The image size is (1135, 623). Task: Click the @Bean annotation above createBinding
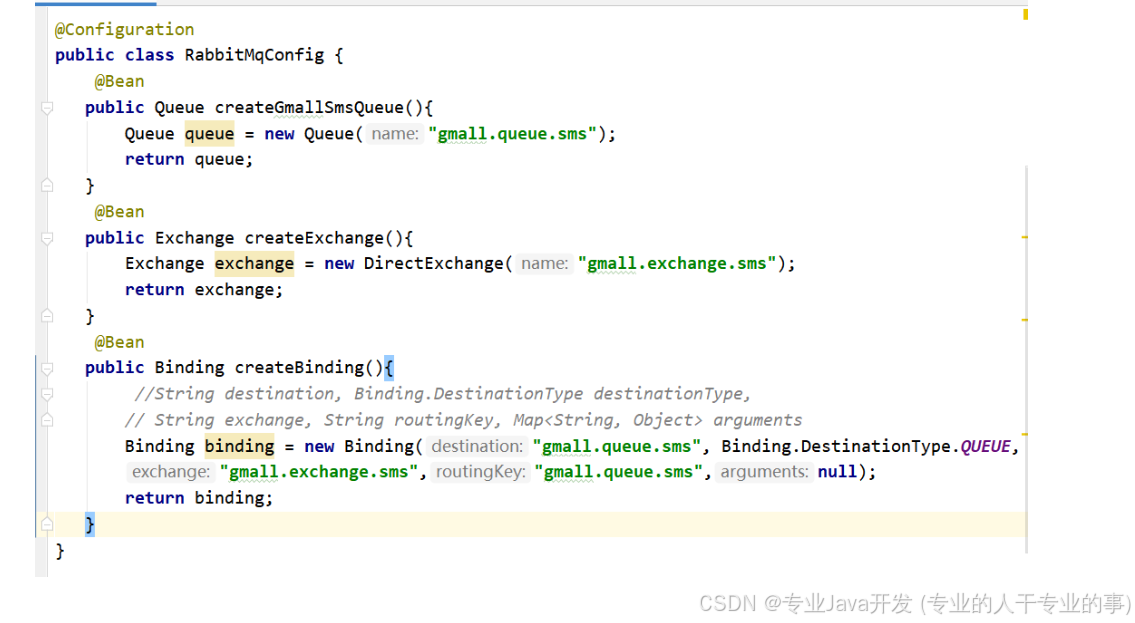119,342
